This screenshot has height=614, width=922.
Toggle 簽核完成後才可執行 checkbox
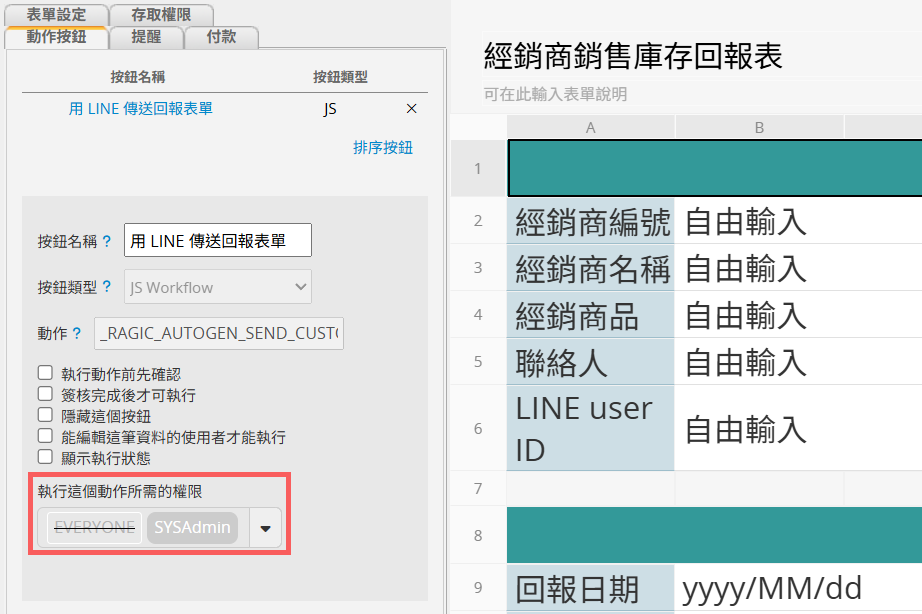coord(45,394)
